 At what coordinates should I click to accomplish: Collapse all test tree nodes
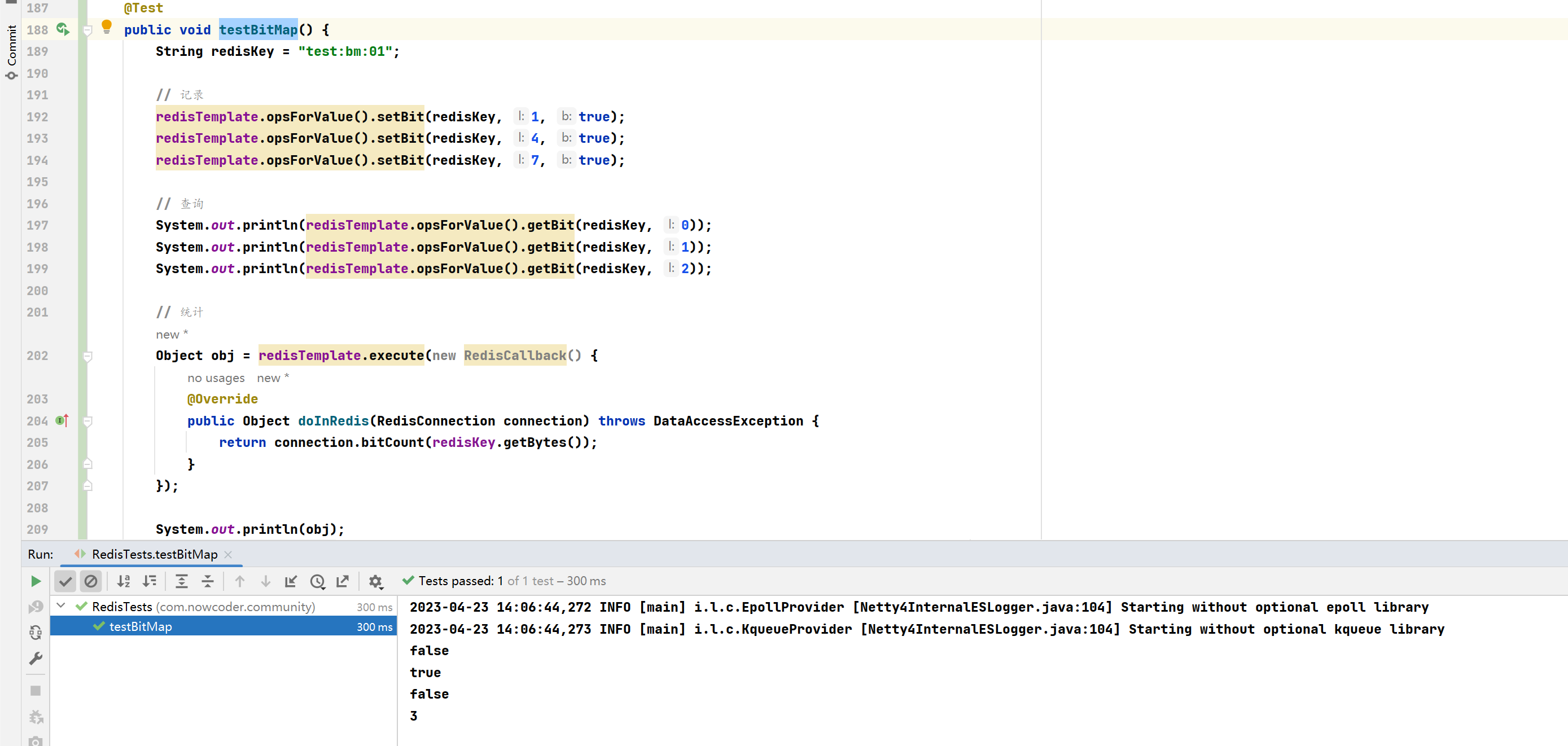[208, 581]
